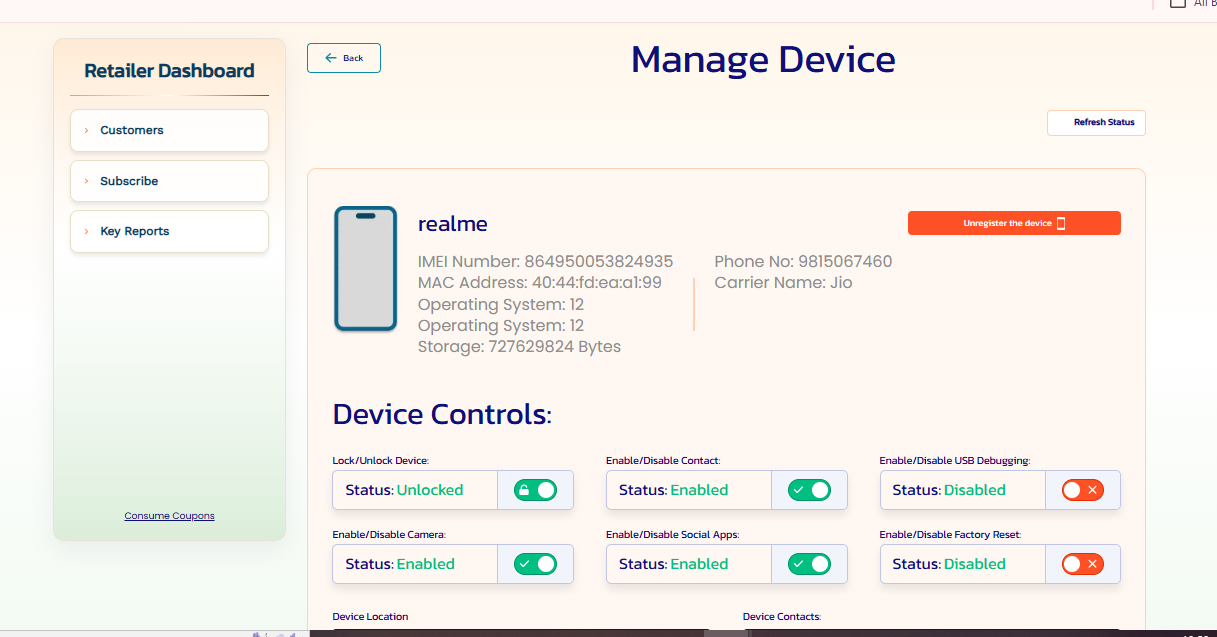Click Camera Status: Enabled text

(400, 564)
